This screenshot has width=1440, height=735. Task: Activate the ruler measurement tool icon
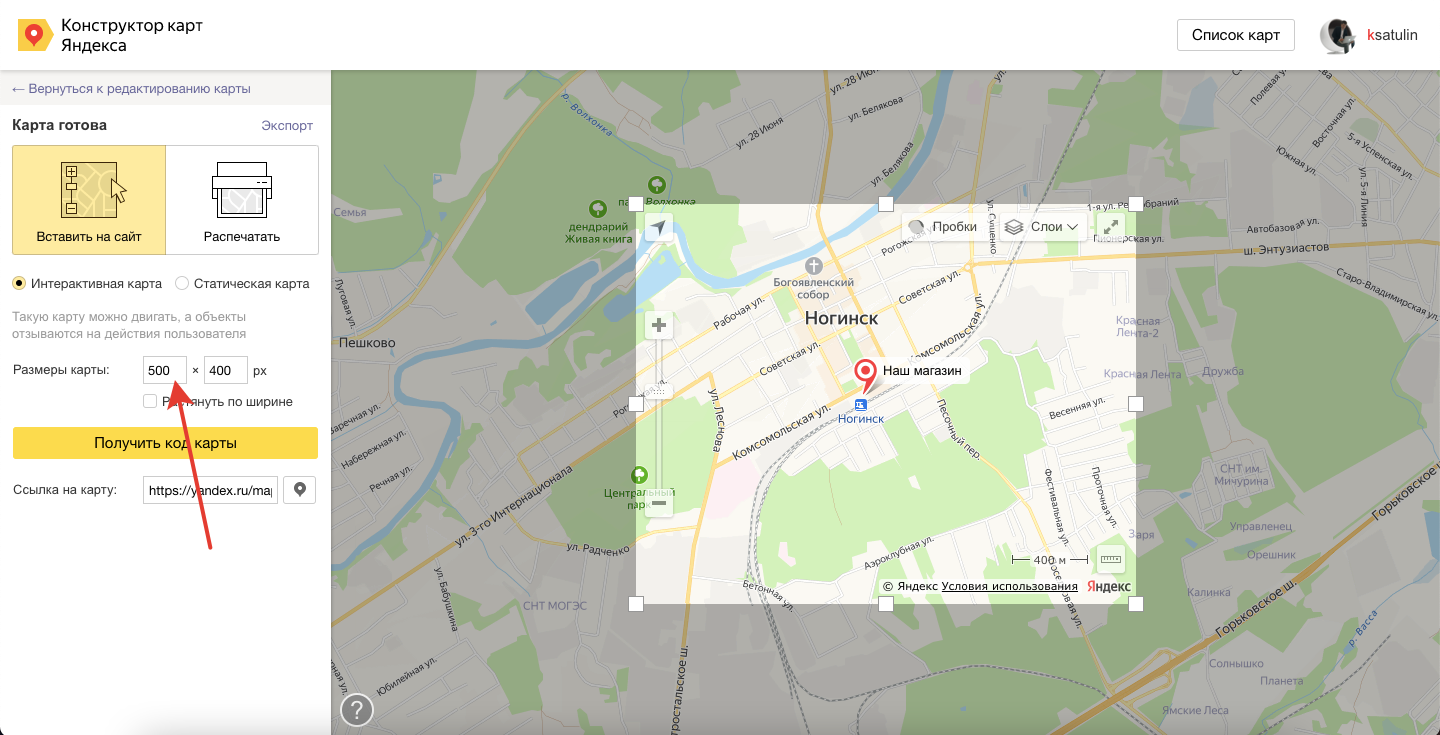tap(1111, 558)
